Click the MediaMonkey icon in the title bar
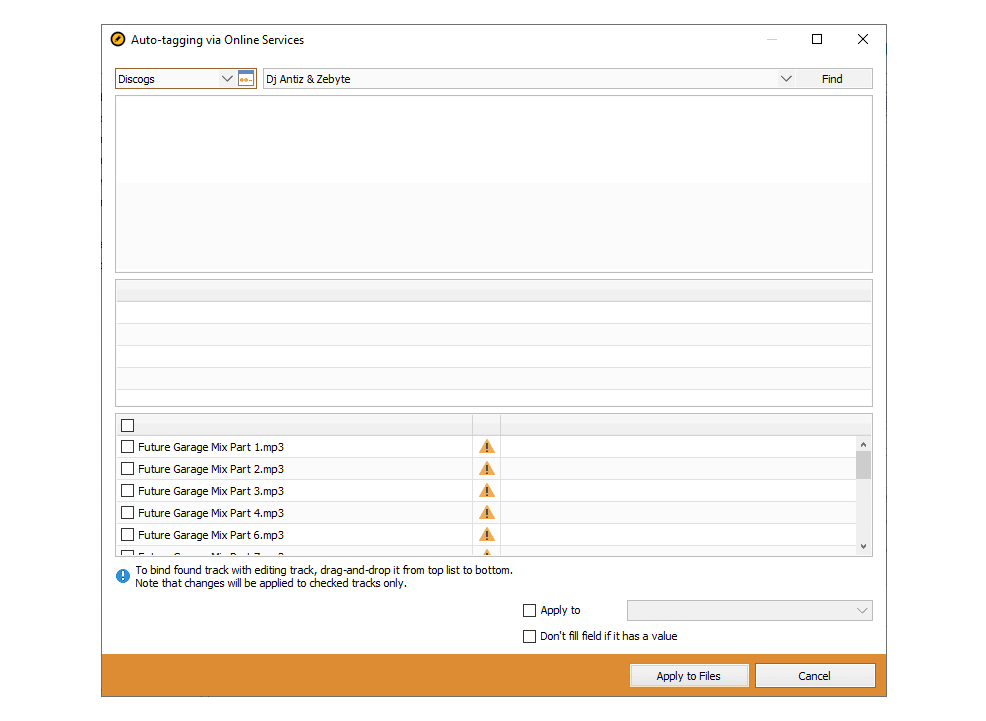This screenshot has width=986, height=721. point(118,39)
